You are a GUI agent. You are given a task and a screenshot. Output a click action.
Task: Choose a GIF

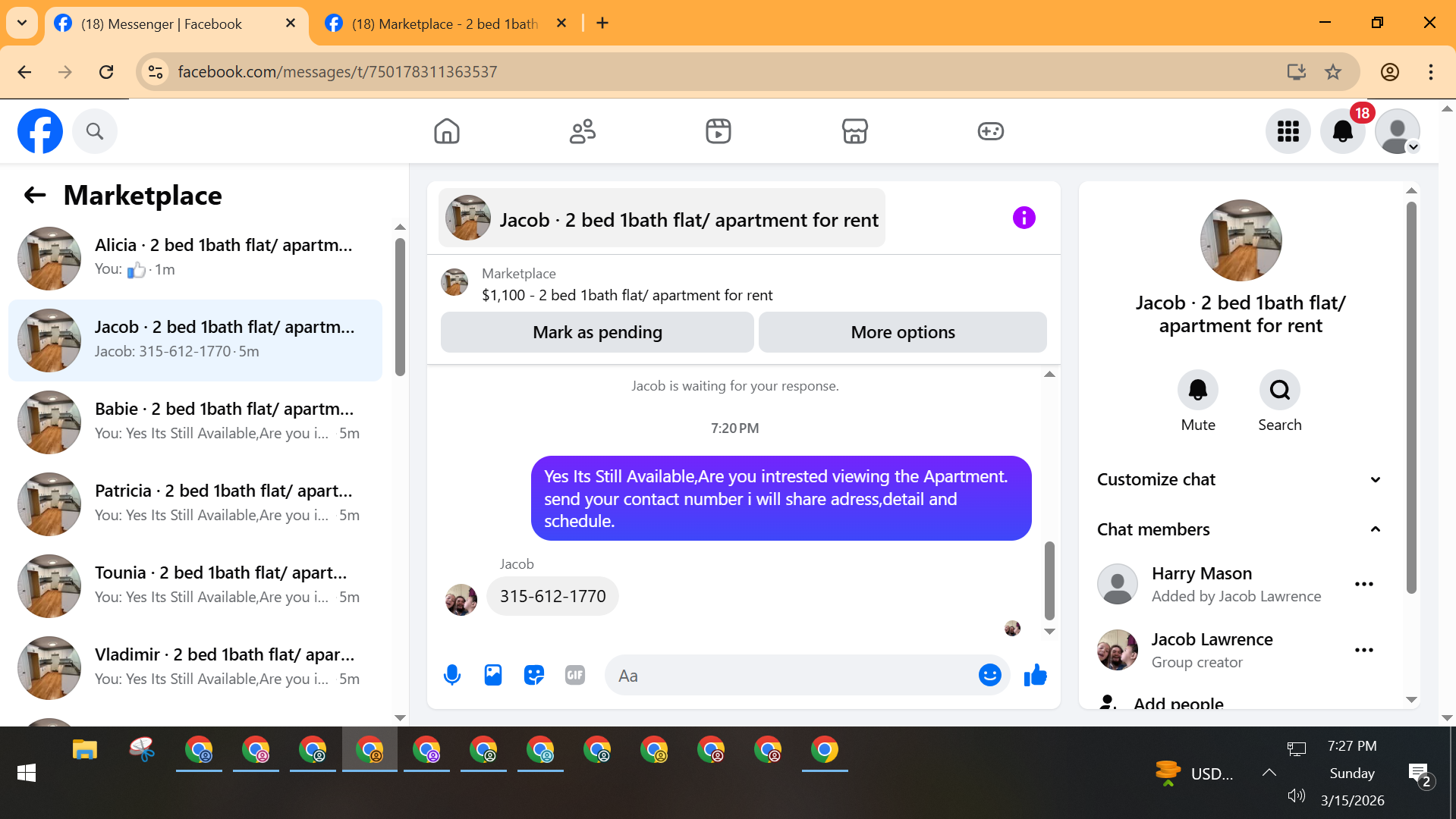coord(575,675)
